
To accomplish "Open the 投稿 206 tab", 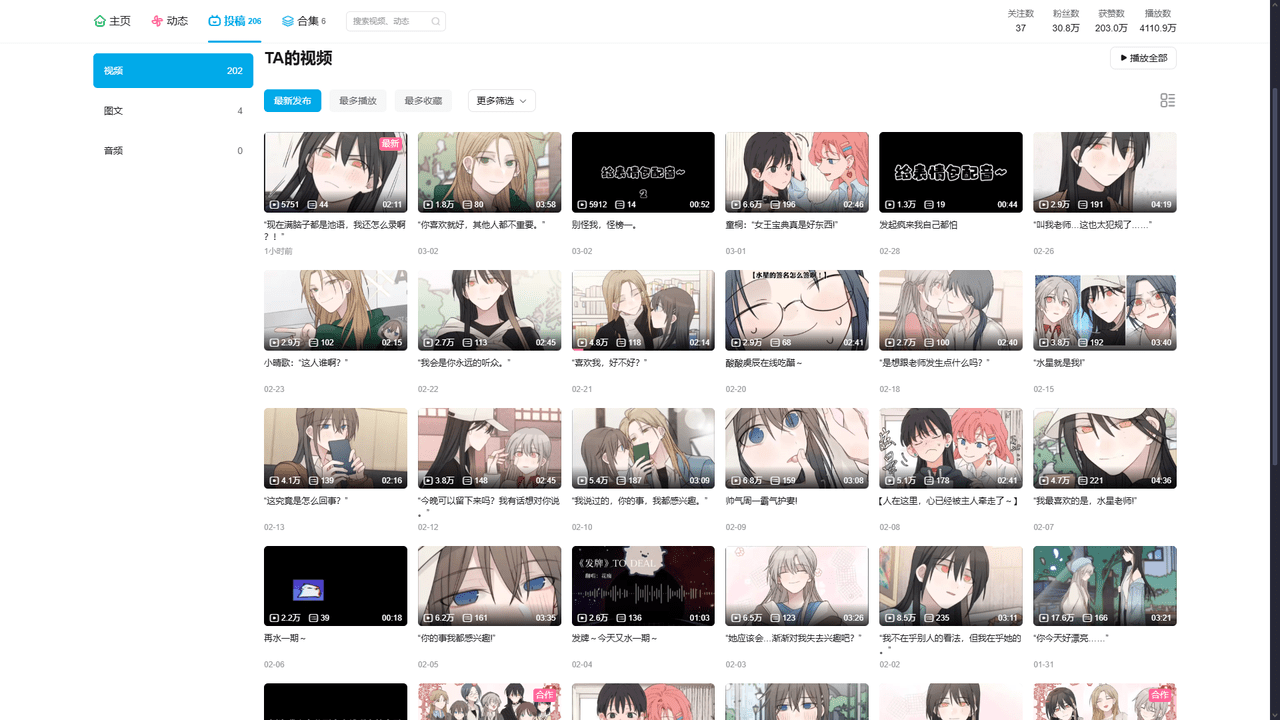I will click(x=235, y=21).
